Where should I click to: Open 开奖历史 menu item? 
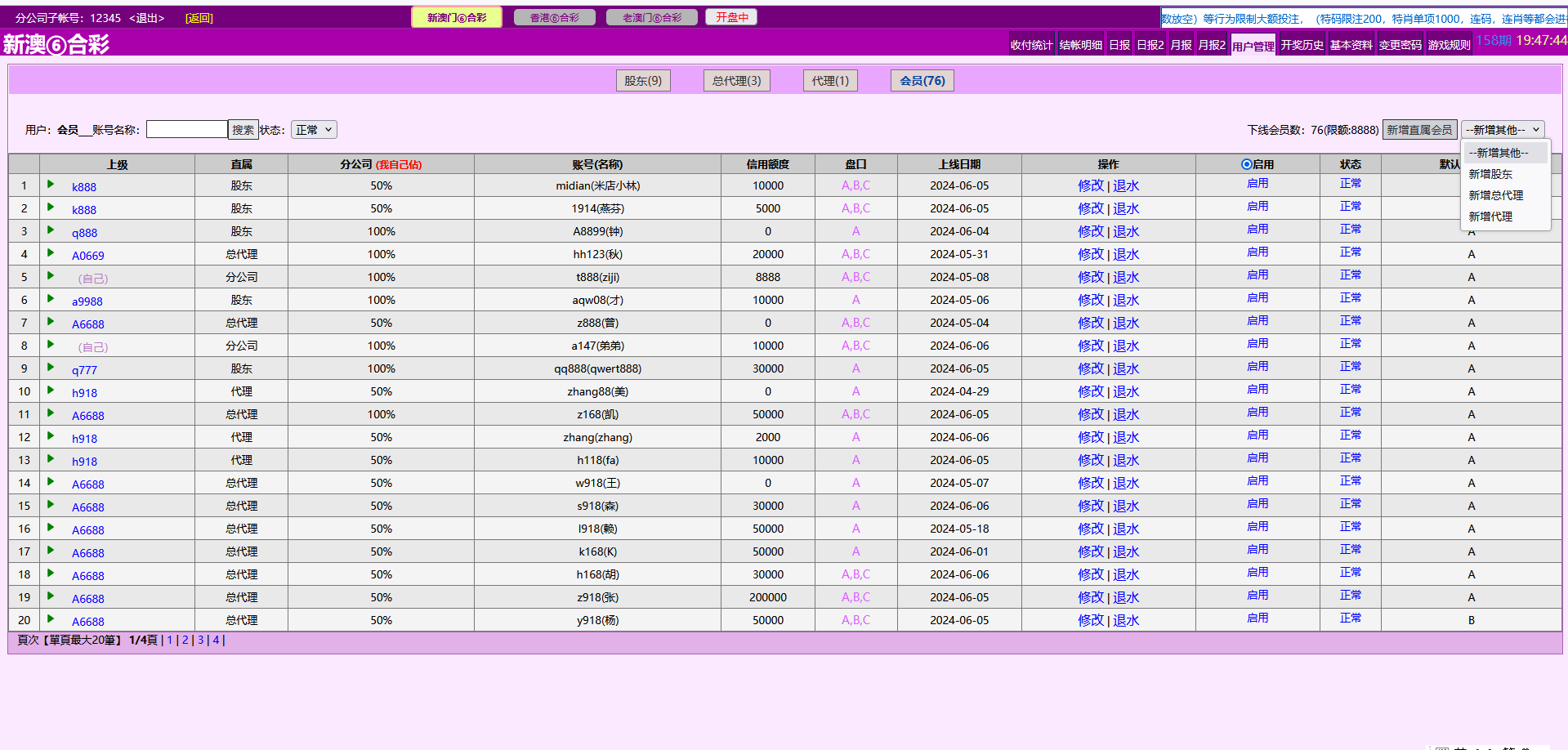click(x=1302, y=45)
